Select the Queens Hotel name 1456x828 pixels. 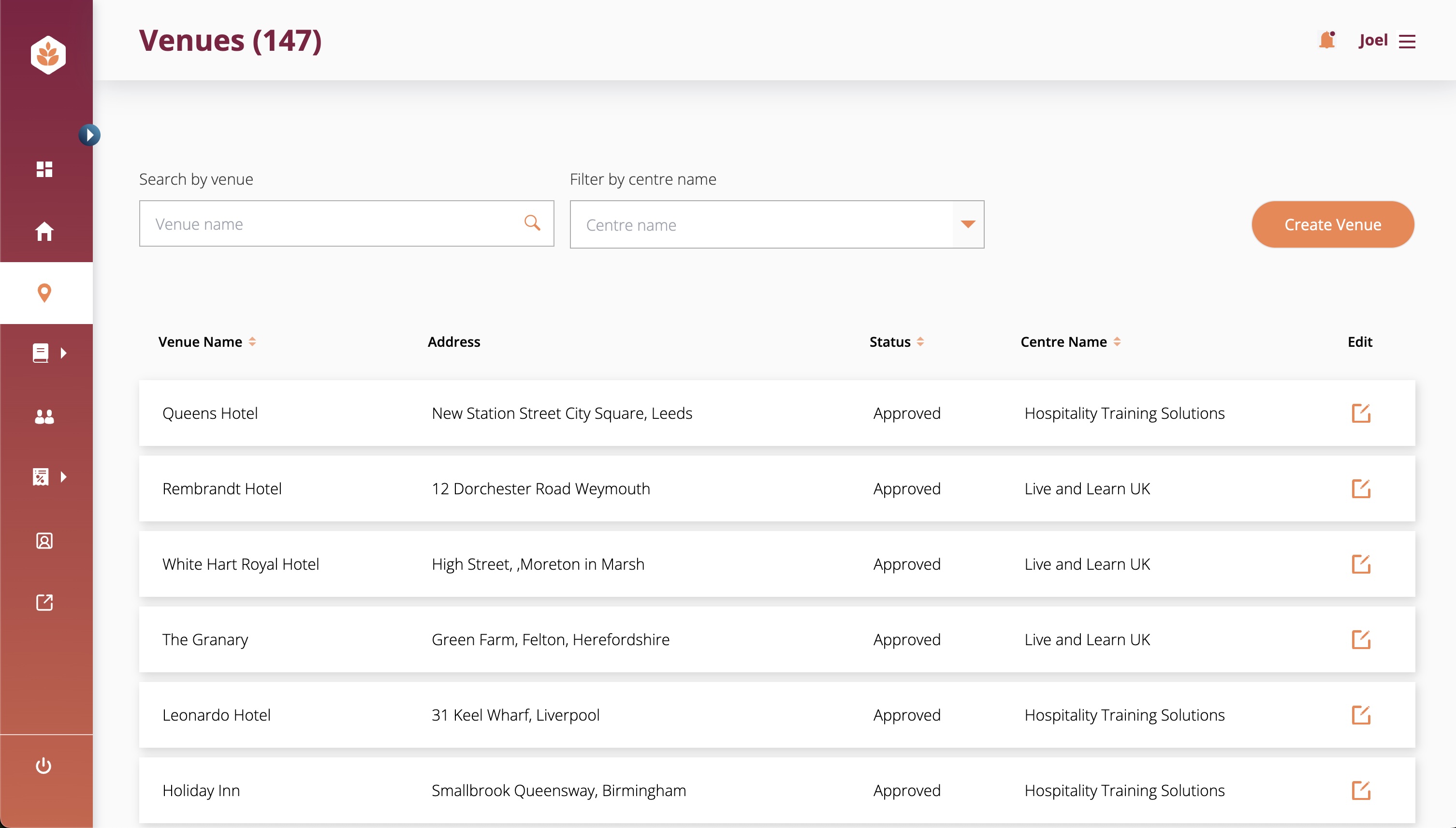point(210,413)
